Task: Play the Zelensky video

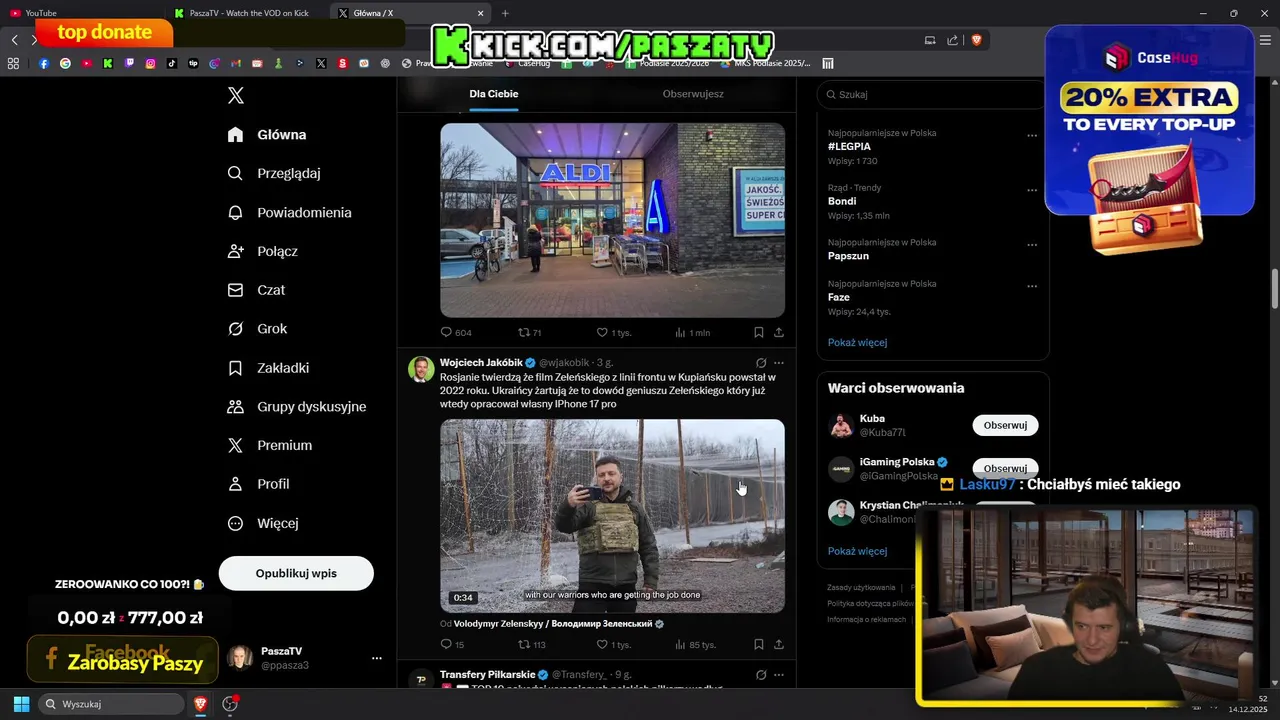Action: (x=612, y=516)
